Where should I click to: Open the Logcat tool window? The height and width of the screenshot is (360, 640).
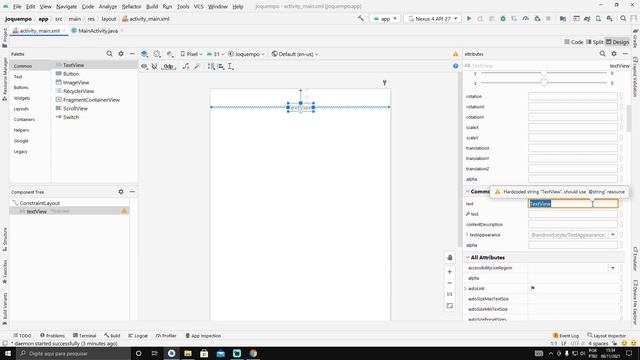pyautogui.click(x=138, y=336)
